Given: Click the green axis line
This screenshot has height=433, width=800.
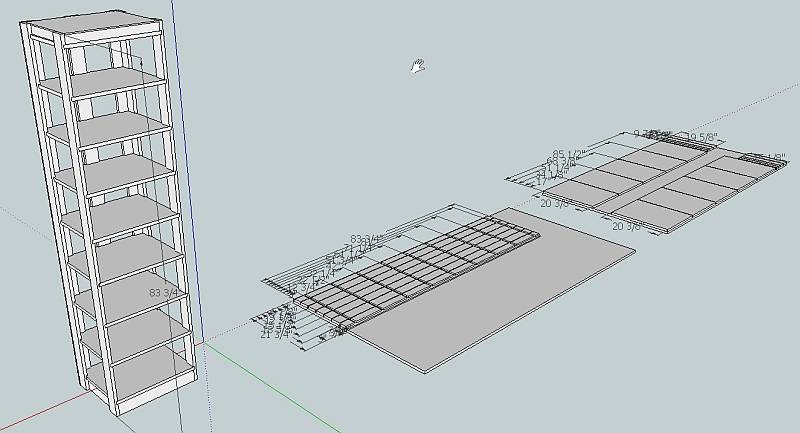Looking at the screenshot, I should (270, 387).
